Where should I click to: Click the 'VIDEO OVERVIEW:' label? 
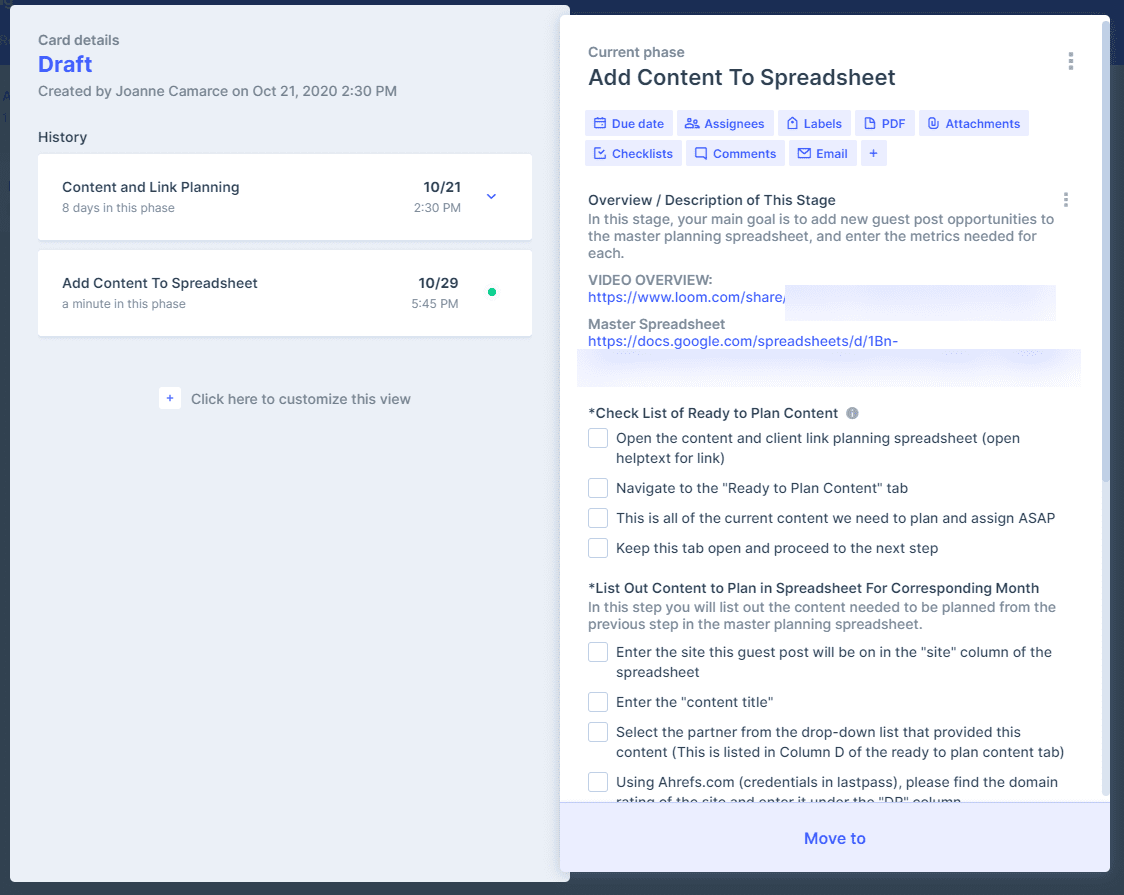(650, 280)
